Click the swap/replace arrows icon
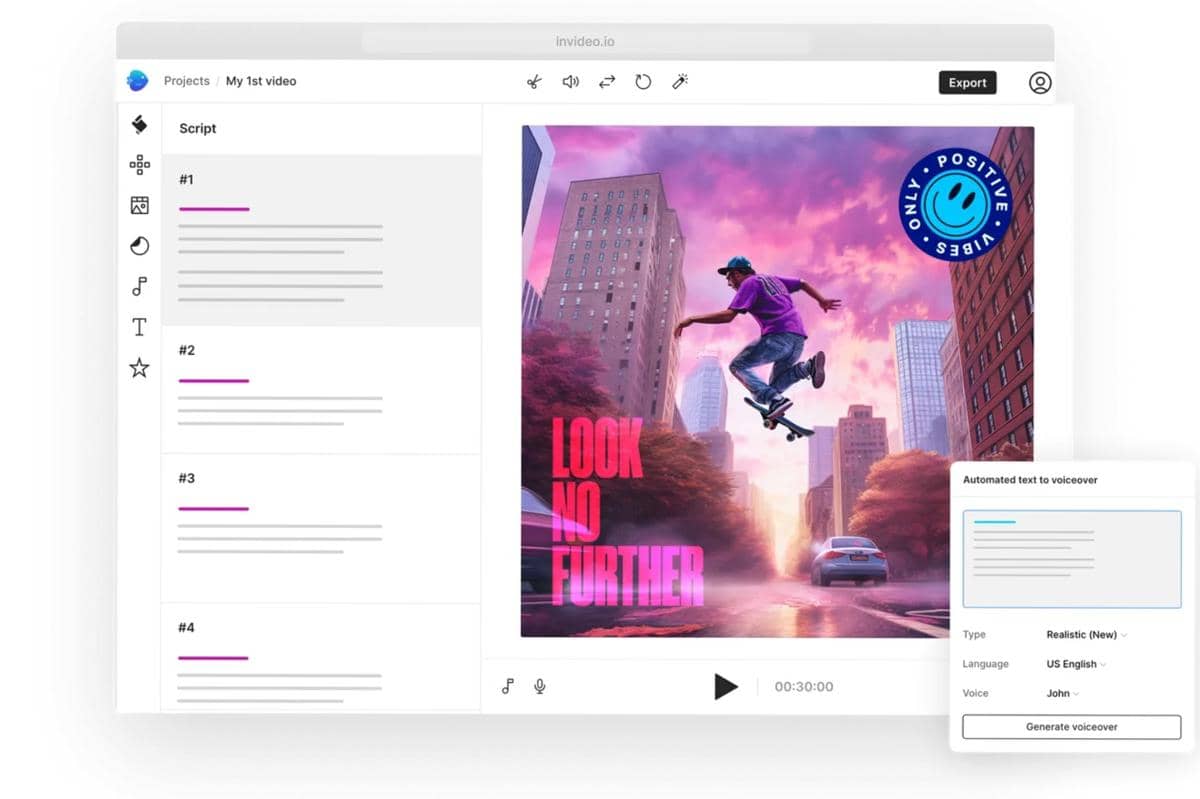 pyautogui.click(x=606, y=81)
